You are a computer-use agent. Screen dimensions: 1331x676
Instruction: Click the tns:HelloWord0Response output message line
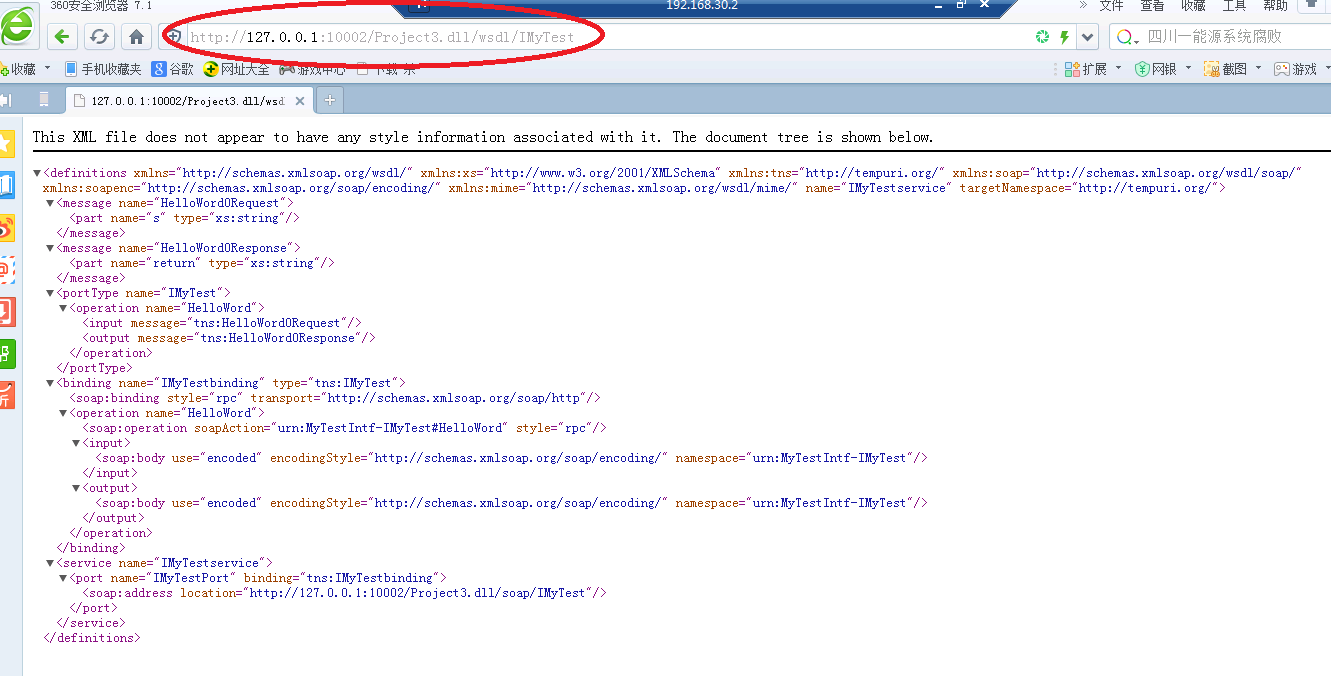pyautogui.click(x=229, y=338)
